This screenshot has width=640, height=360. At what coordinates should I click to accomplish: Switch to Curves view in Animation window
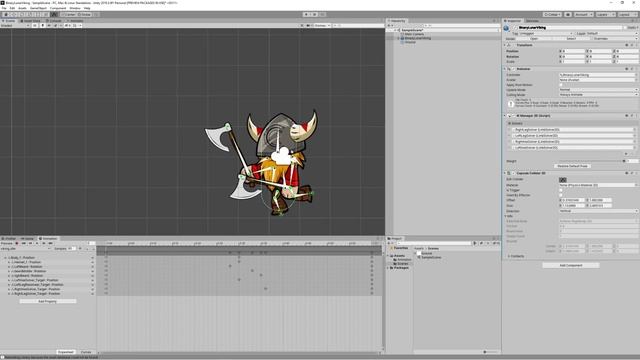point(86,352)
